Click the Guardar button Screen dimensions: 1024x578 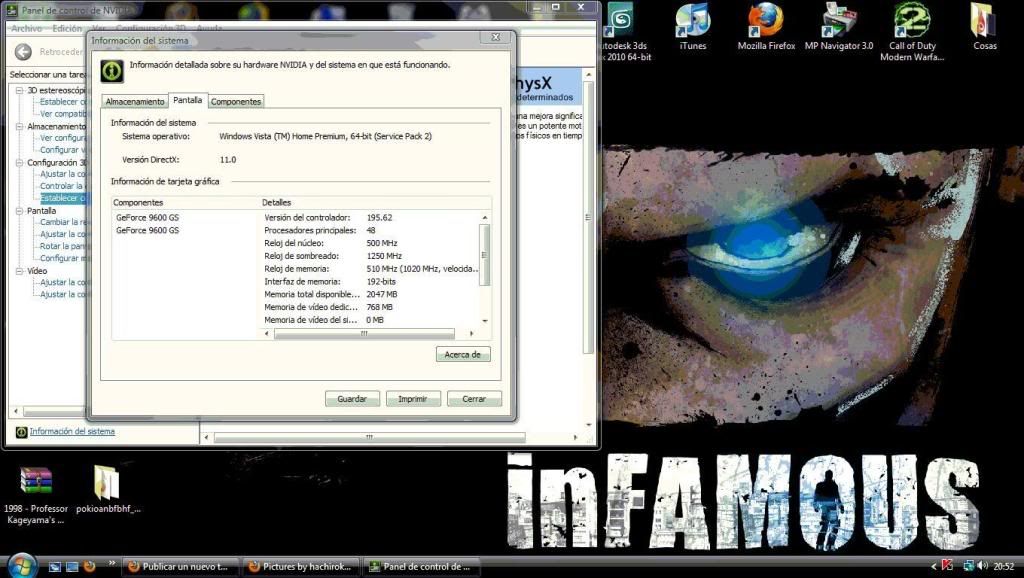tap(352, 398)
